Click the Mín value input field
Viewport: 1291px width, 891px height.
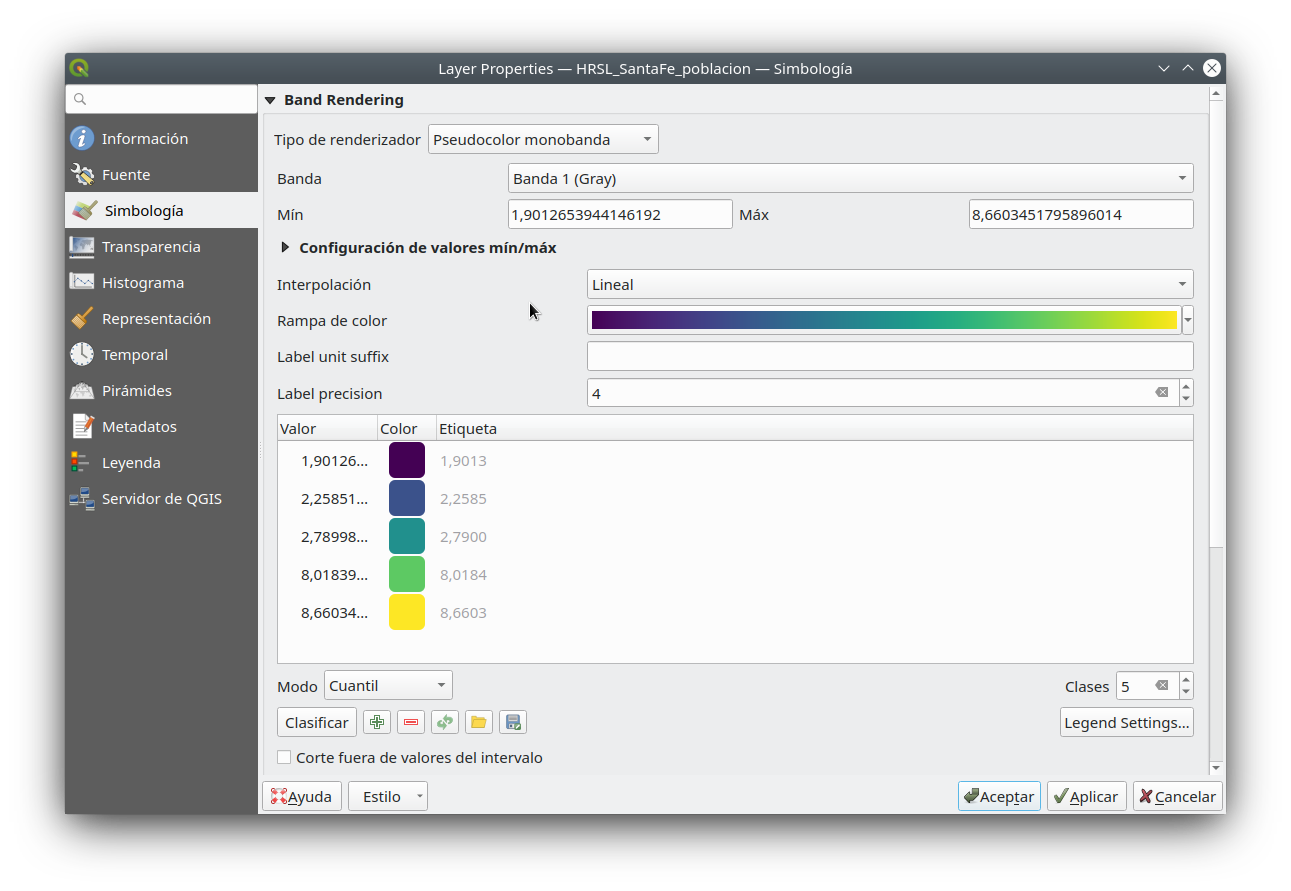point(620,214)
